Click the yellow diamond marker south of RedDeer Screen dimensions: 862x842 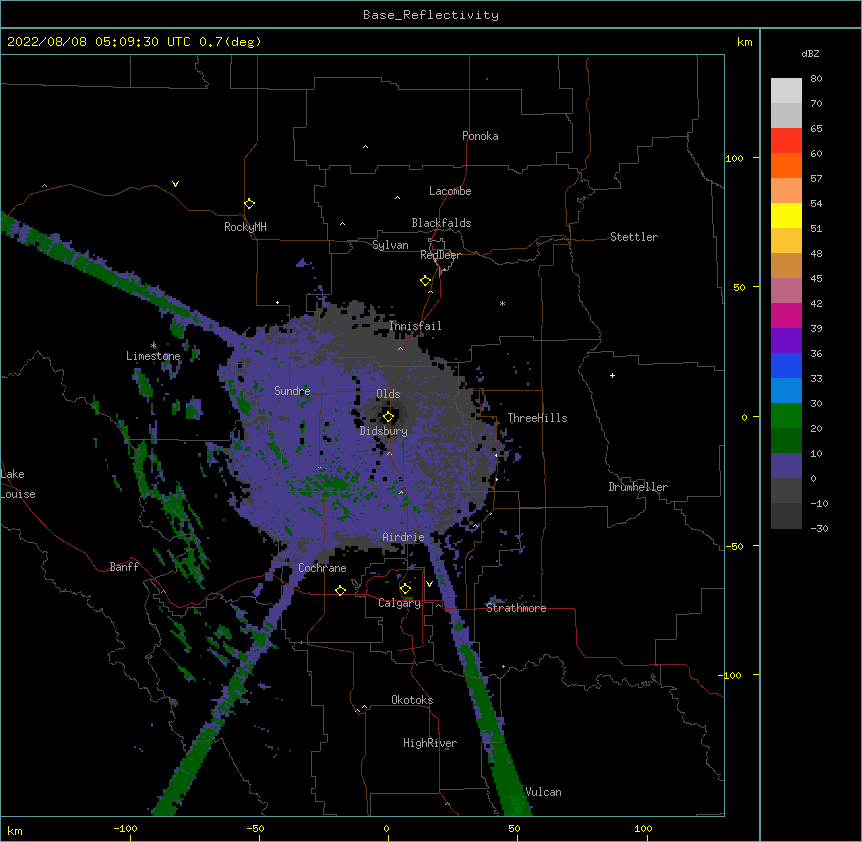pyautogui.click(x=426, y=281)
